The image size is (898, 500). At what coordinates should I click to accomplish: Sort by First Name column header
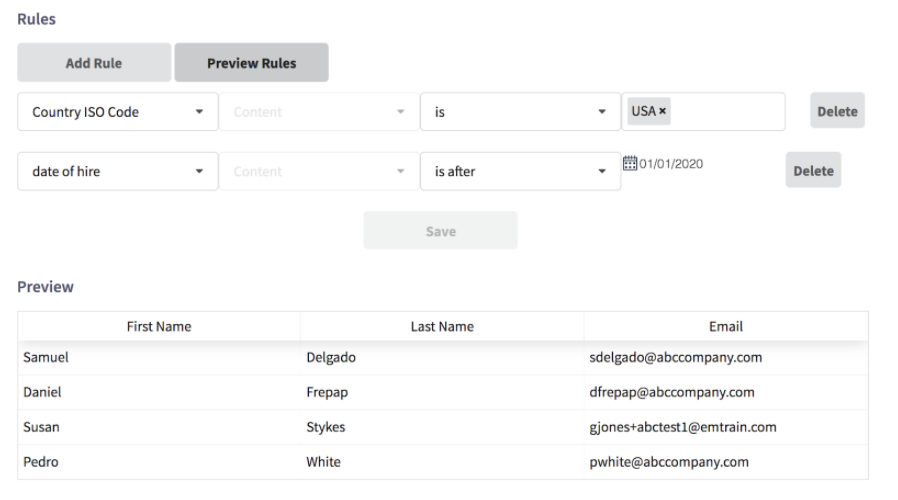(159, 326)
